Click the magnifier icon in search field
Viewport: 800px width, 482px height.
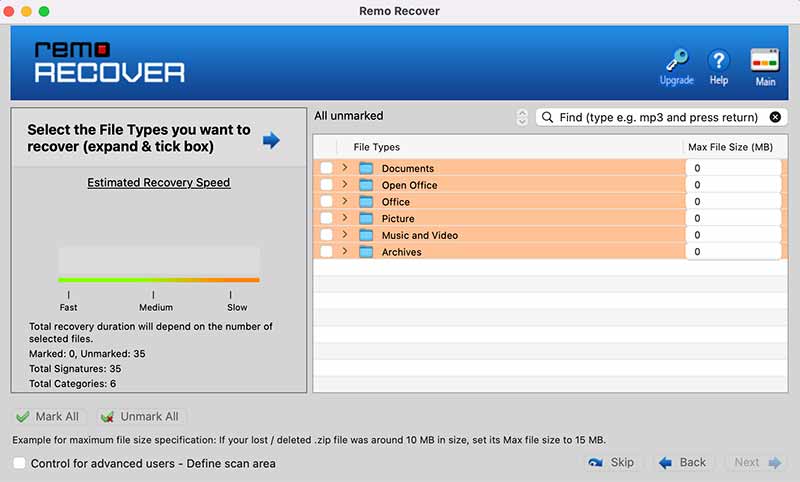[548, 117]
